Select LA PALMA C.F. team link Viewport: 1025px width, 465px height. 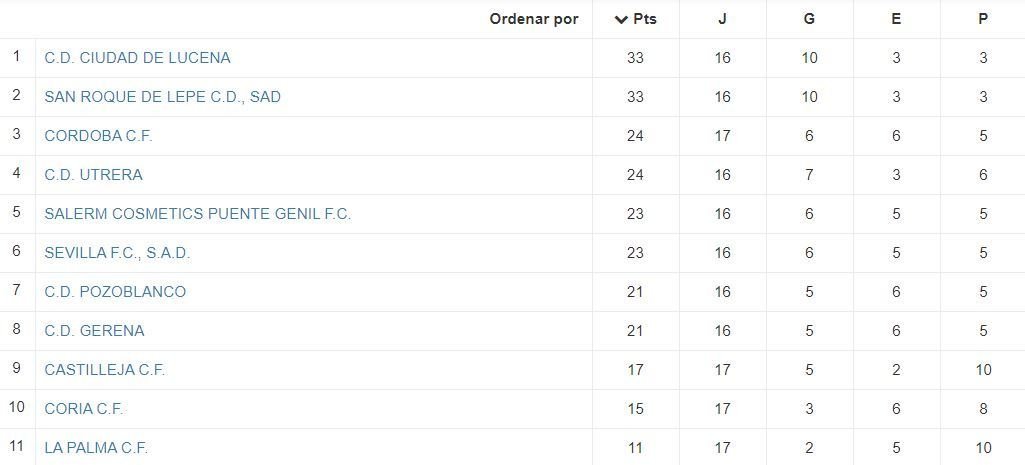tap(97, 448)
